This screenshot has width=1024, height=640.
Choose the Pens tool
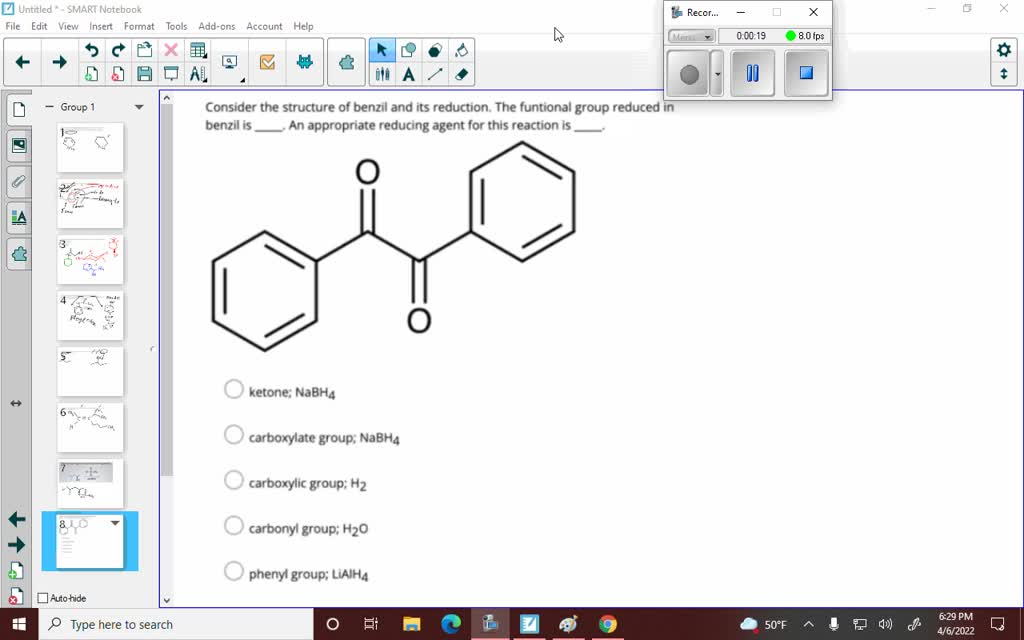[x=382, y=72]
